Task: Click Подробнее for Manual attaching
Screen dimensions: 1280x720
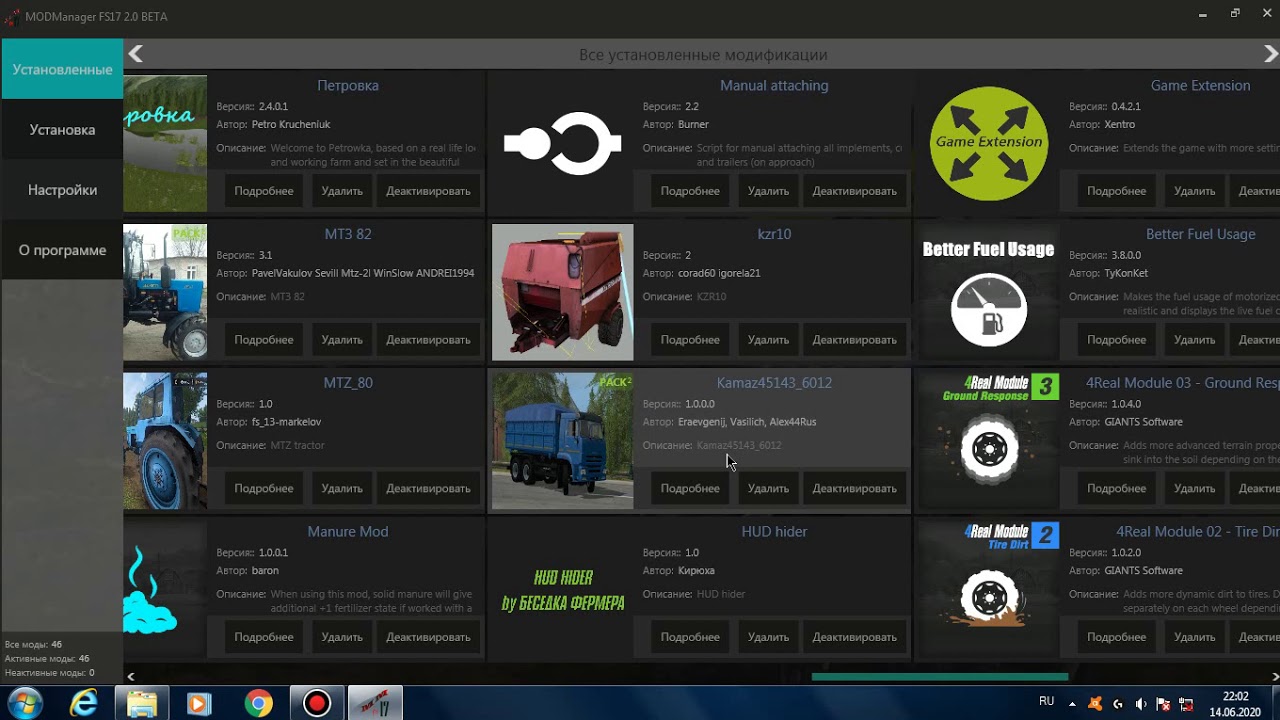Action: [690, 191]
